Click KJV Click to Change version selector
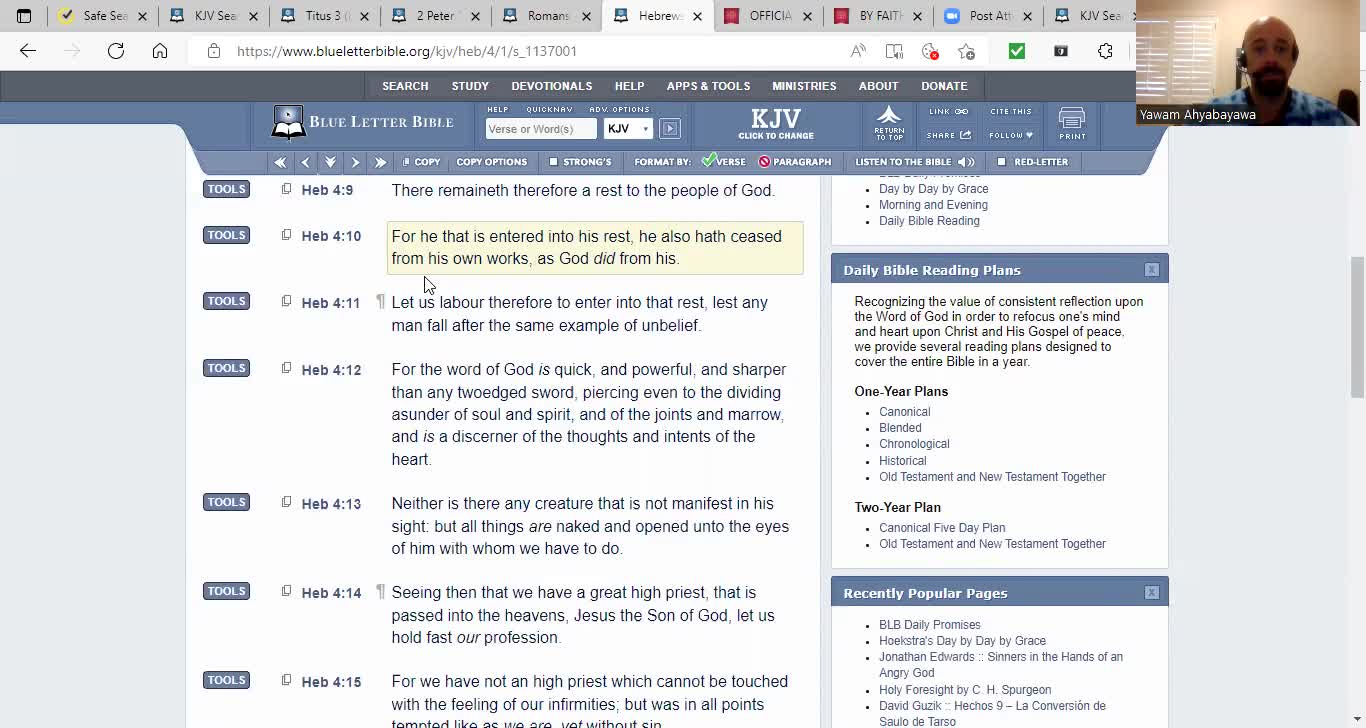This screenshot has width=1366, height=728. (x=776, y=123)
